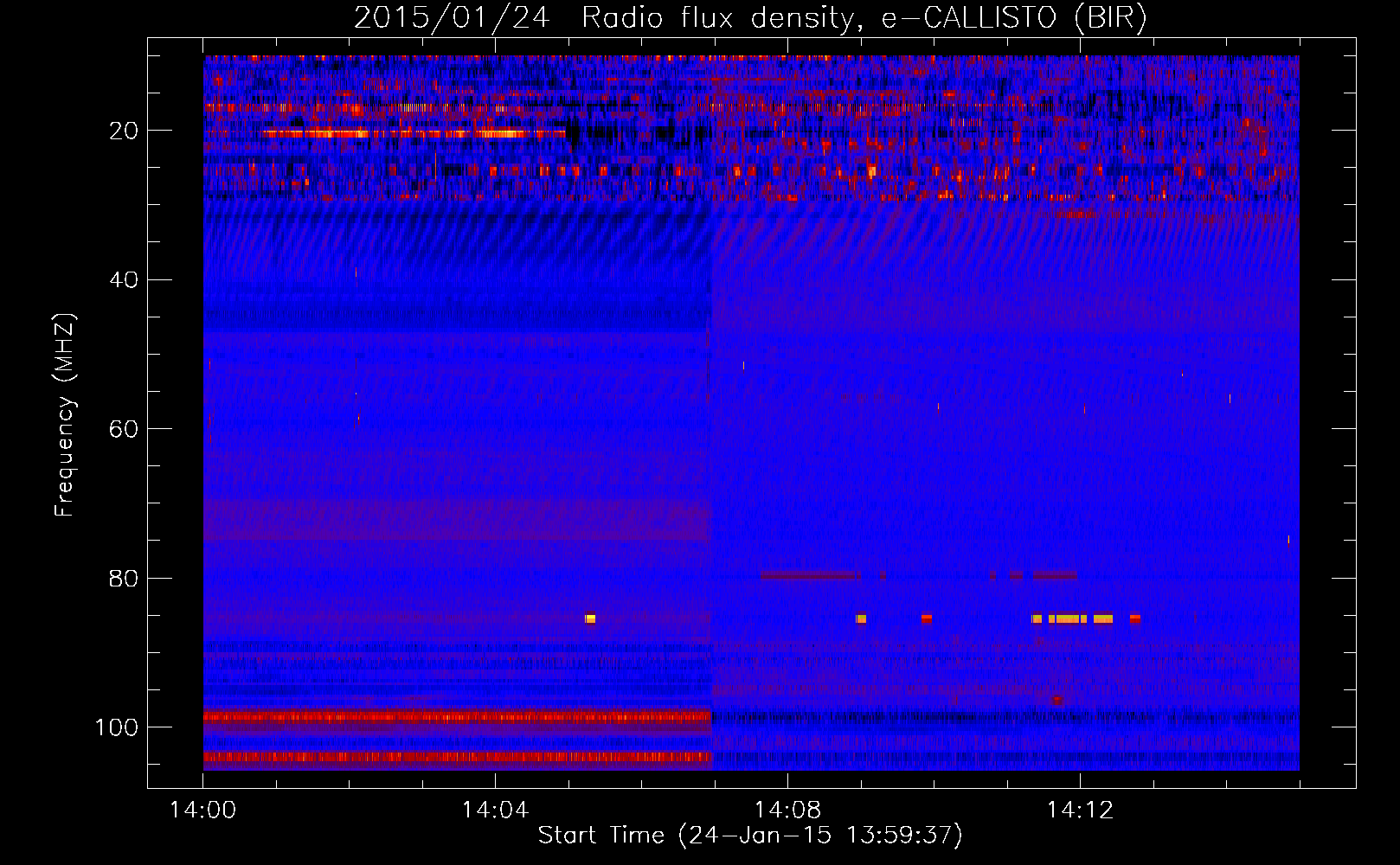Click the '20' frequency tick label
The height and width of the screenshot is (865, 1400).
tap(125, 131)
